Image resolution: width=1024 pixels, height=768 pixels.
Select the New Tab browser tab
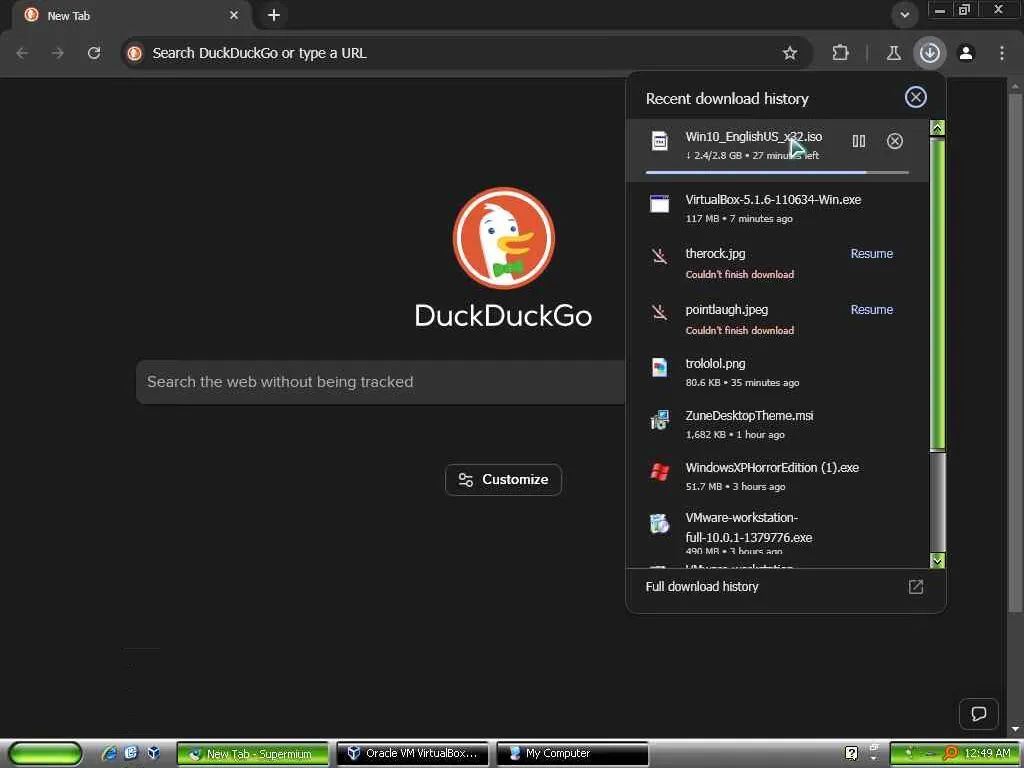click(131, 15)
